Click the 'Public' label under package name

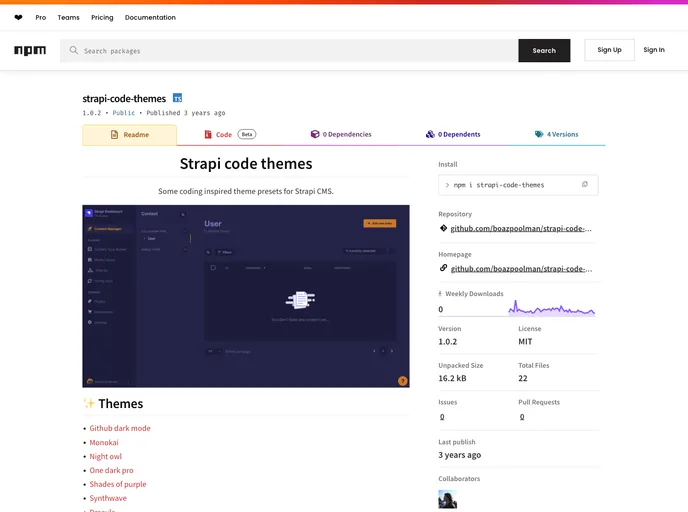coord(124,113)
